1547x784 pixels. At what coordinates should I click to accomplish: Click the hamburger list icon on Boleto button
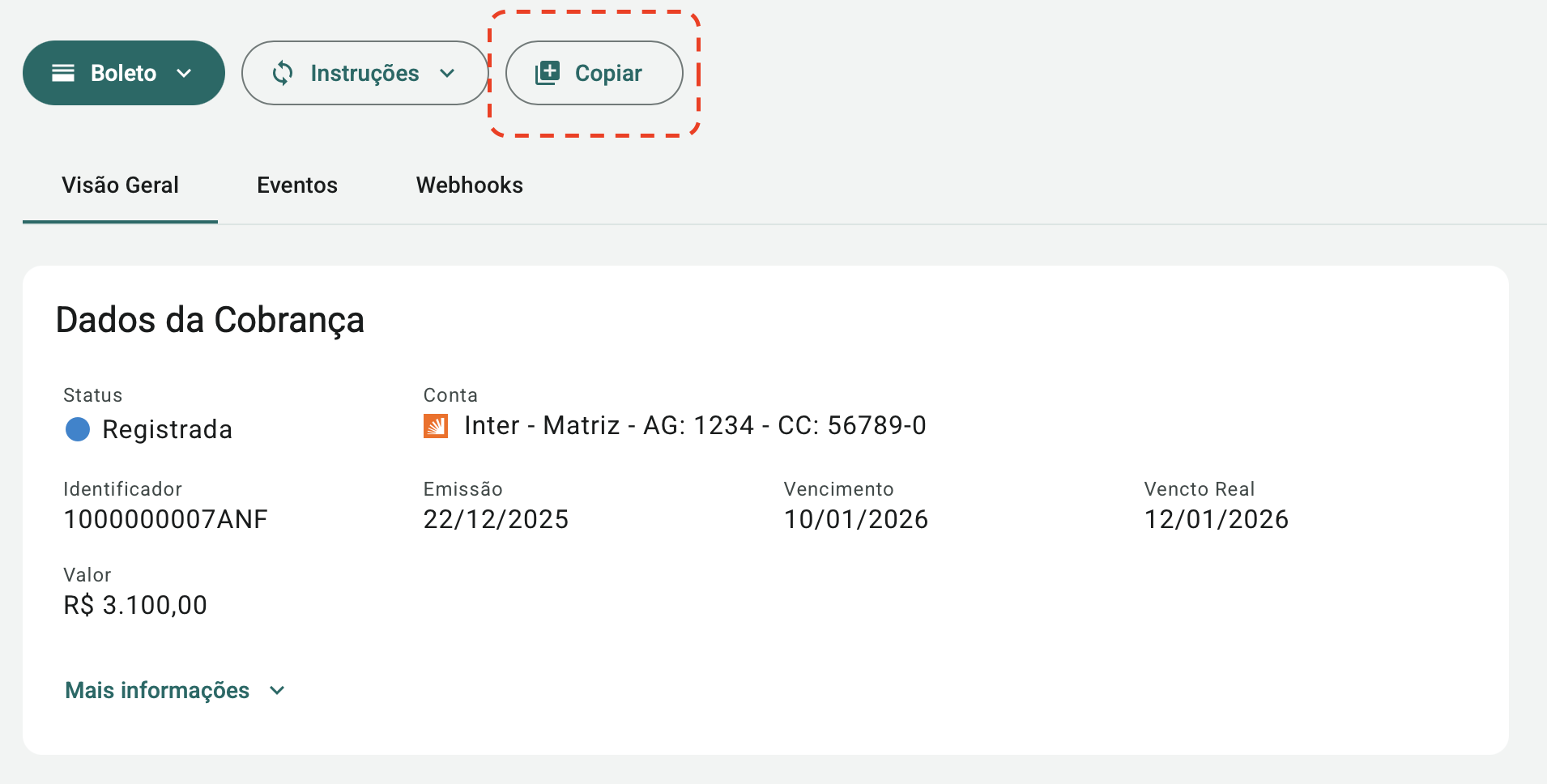pyautogui.click(x=63, y=73)
